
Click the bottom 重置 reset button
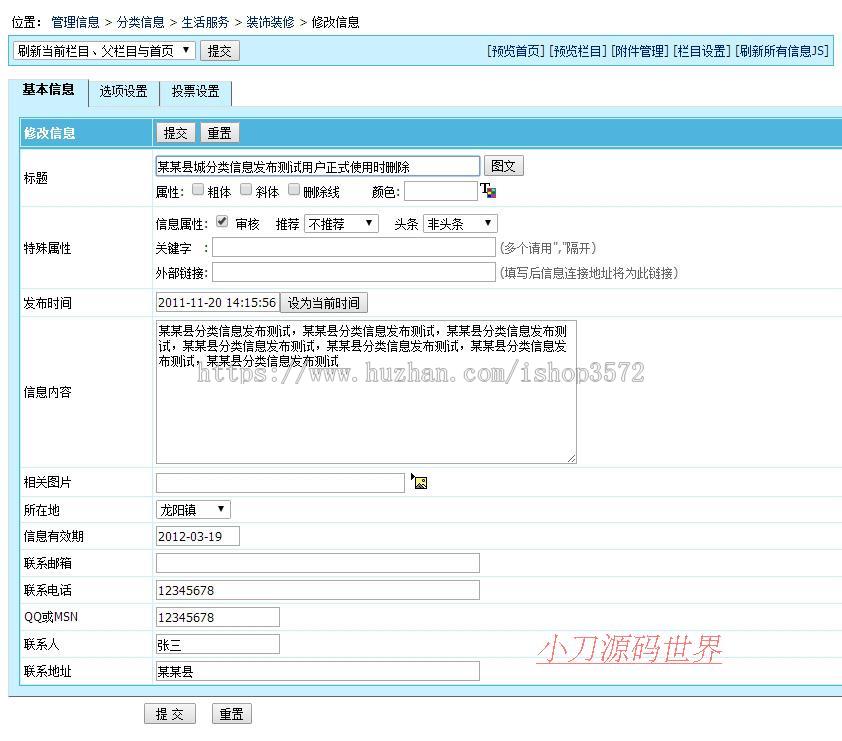(x=231, y=714)
